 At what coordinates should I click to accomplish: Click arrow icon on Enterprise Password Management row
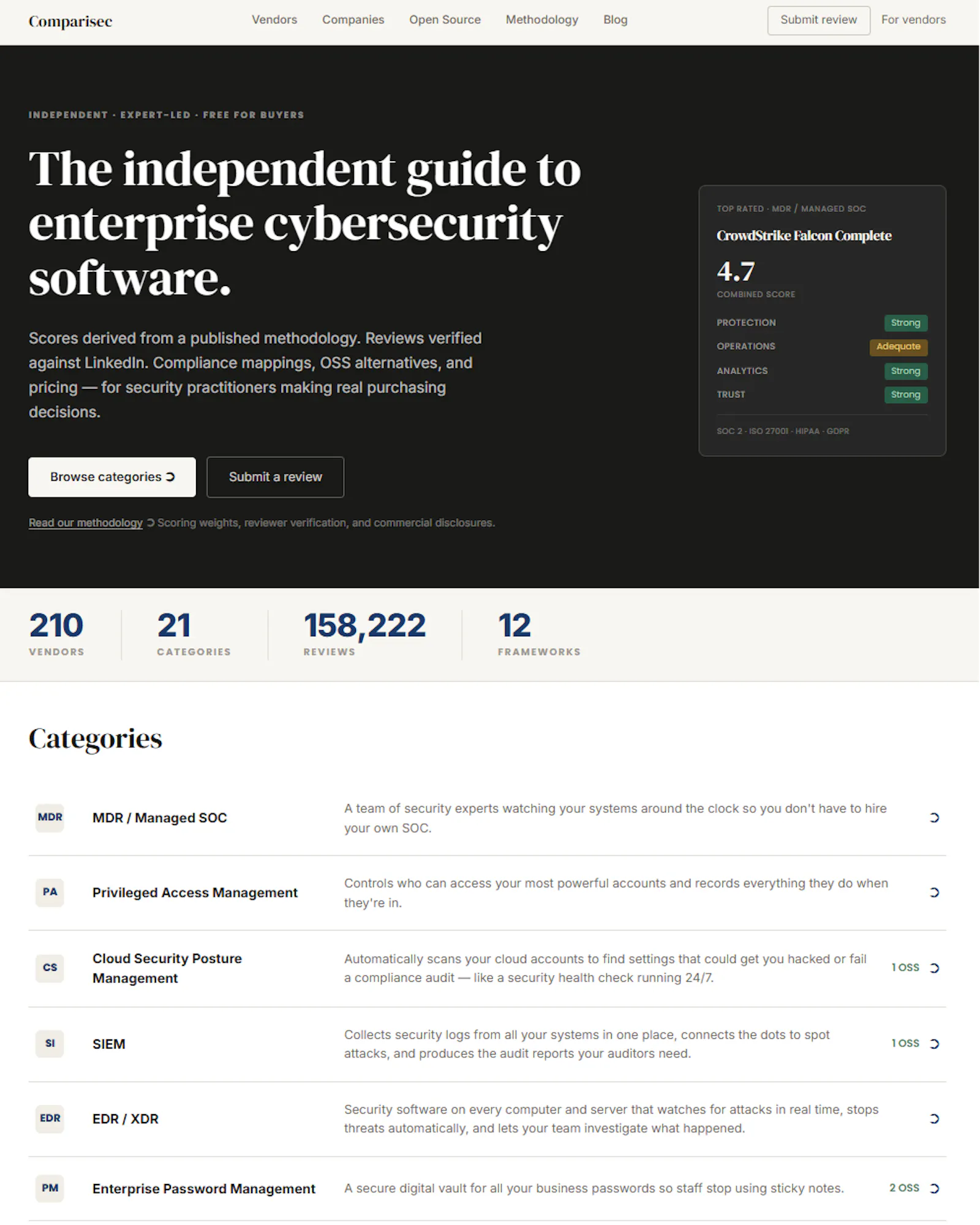tap(935, 1189)
